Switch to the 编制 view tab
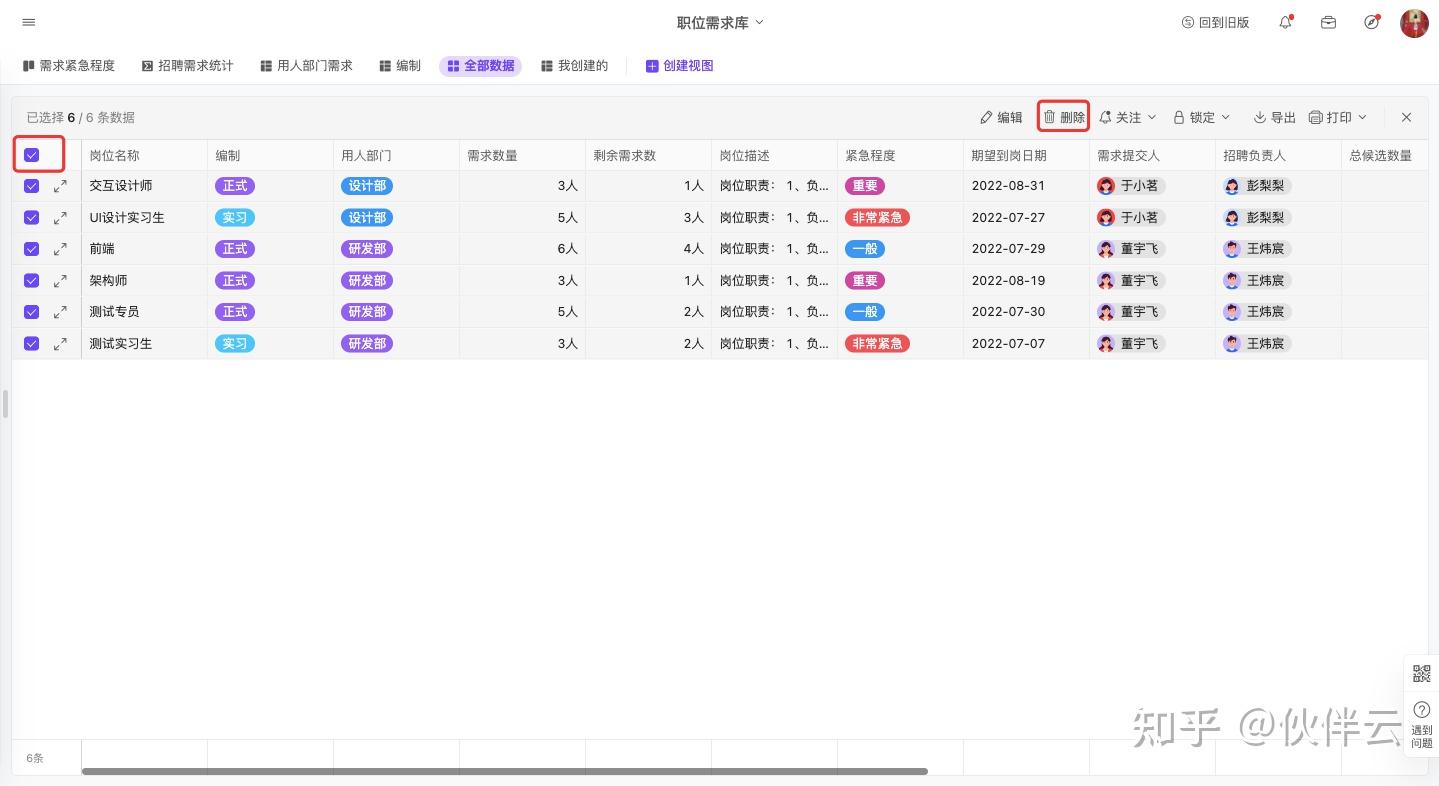 point(400,66)
